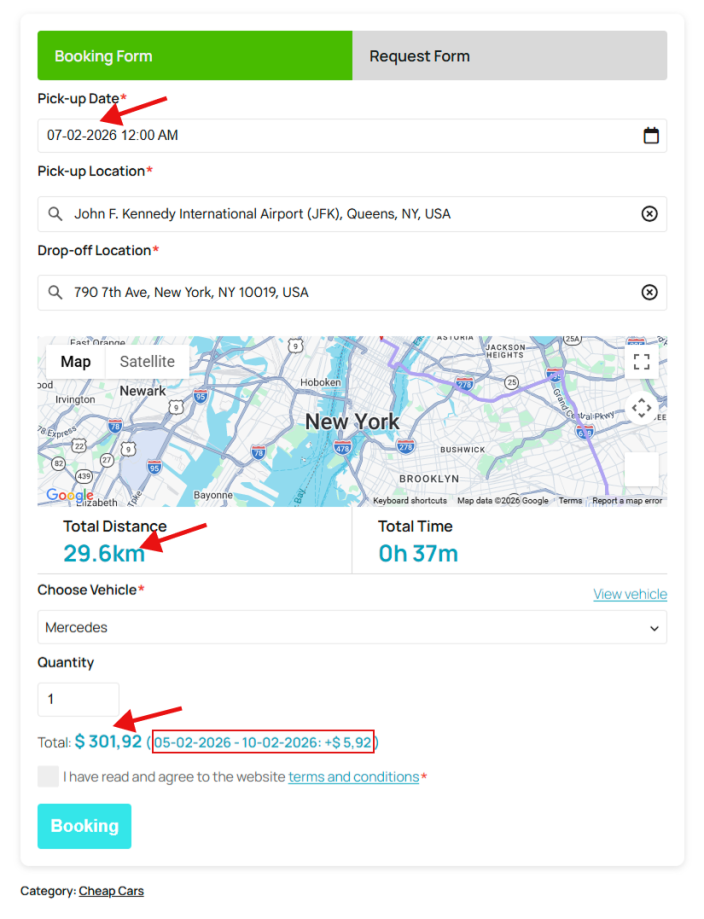Expand the Choose Vehicle dropdown
The image size is (704, 919).
[352, 628]
